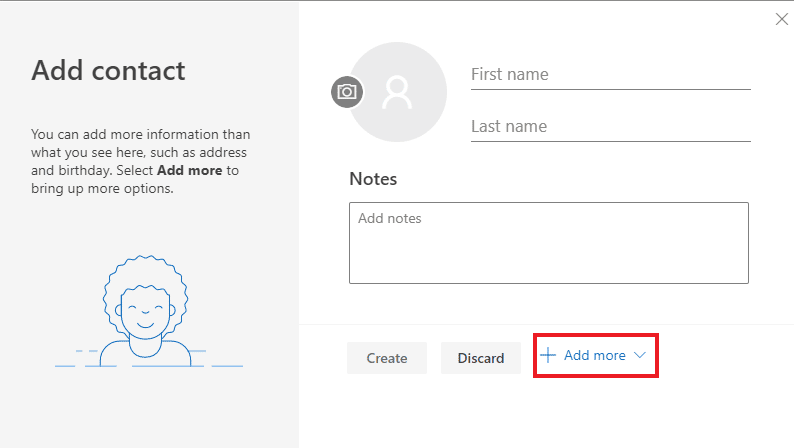Close the Add contact dialog
Image resolution: width=794 pixels, height=448 pixels.
(781, 19)
